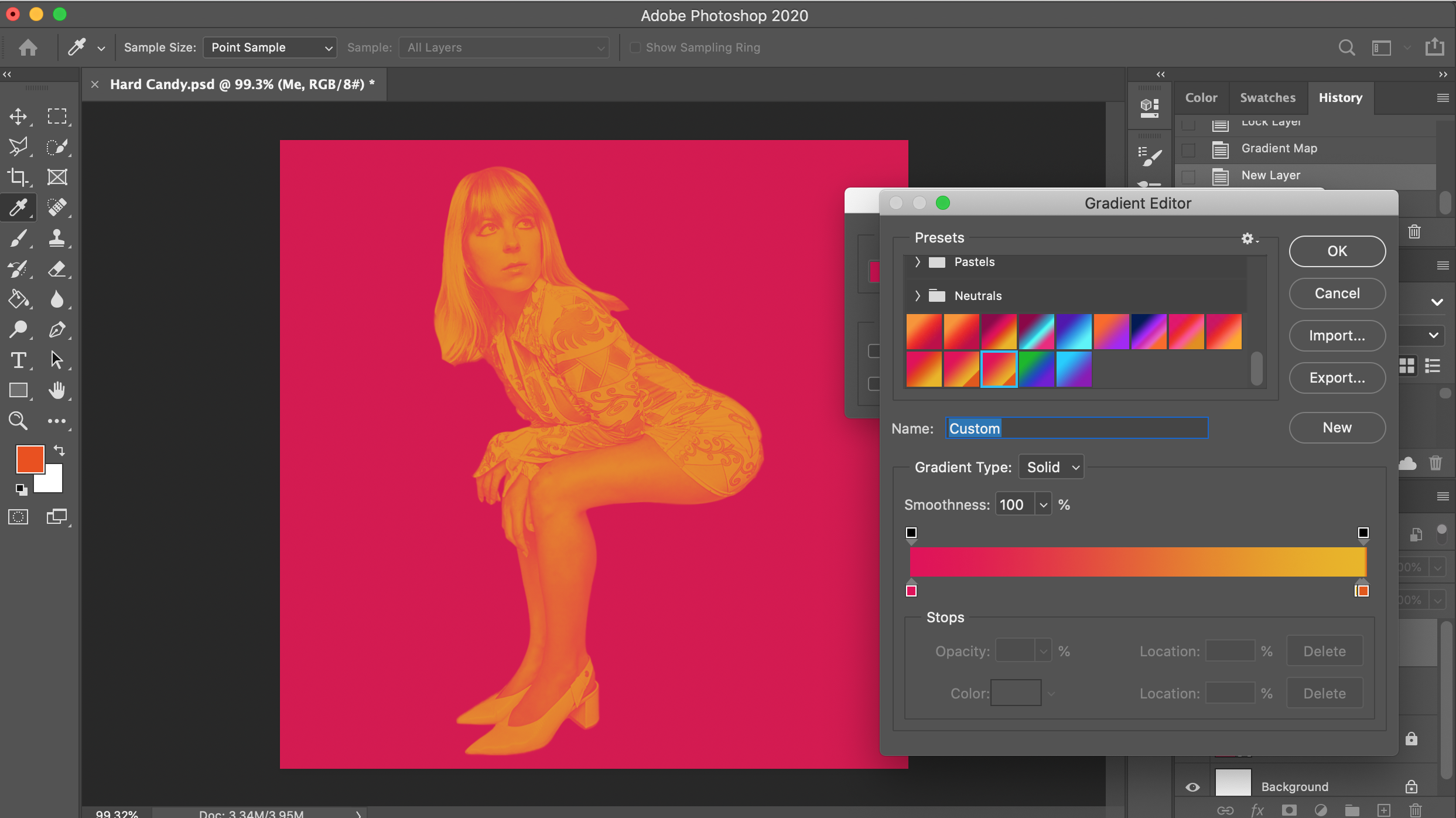
Task: Enable Show Sampling Ring checkbox
Action: click(x=635, y=47)
